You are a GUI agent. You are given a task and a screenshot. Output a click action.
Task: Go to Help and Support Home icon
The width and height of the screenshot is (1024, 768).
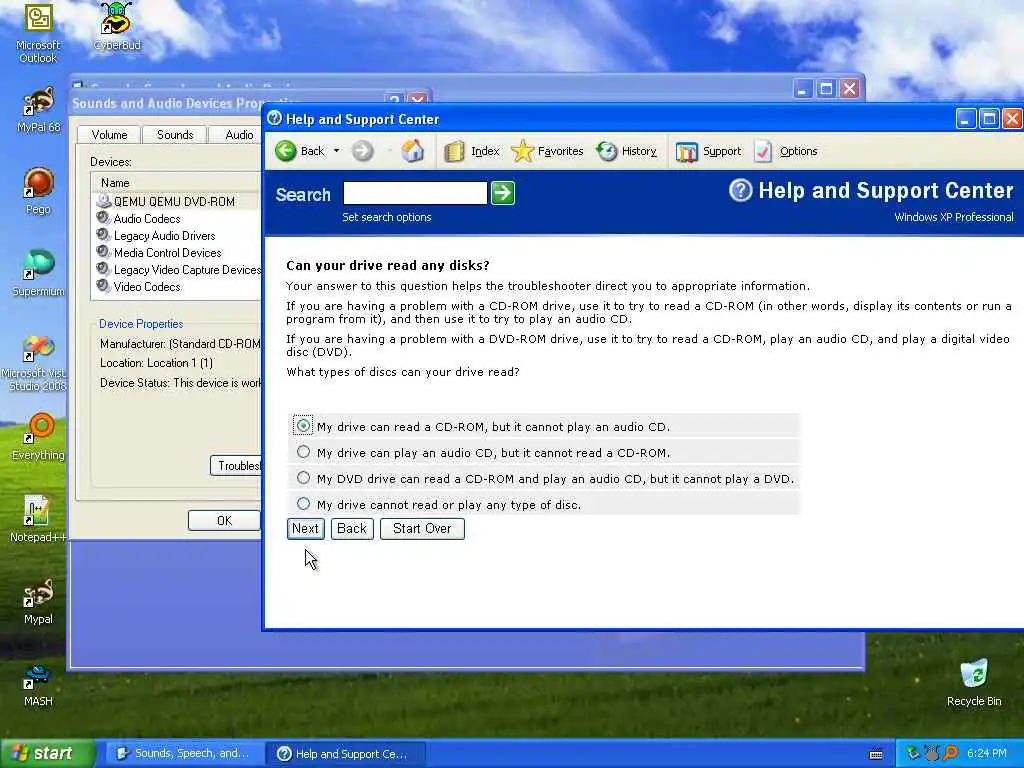tap(413, 151)
